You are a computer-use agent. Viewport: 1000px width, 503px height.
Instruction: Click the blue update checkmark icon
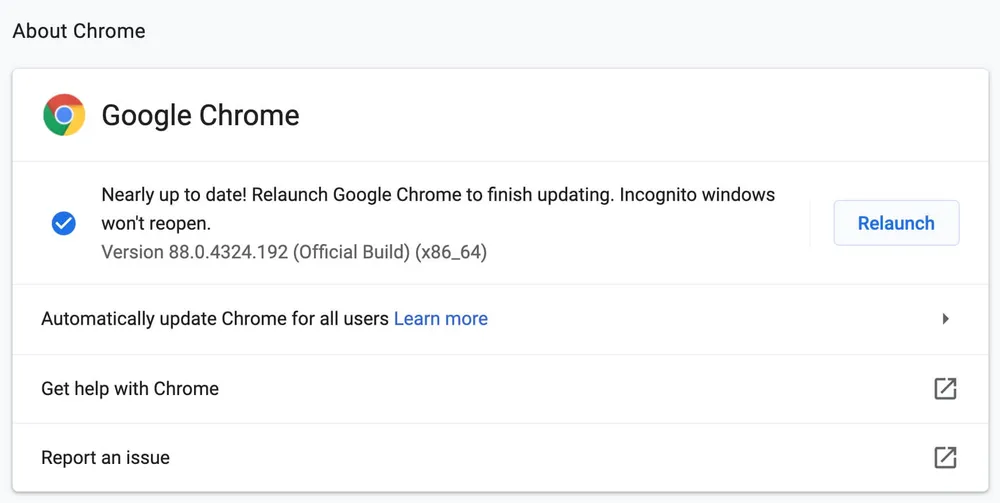64,223
